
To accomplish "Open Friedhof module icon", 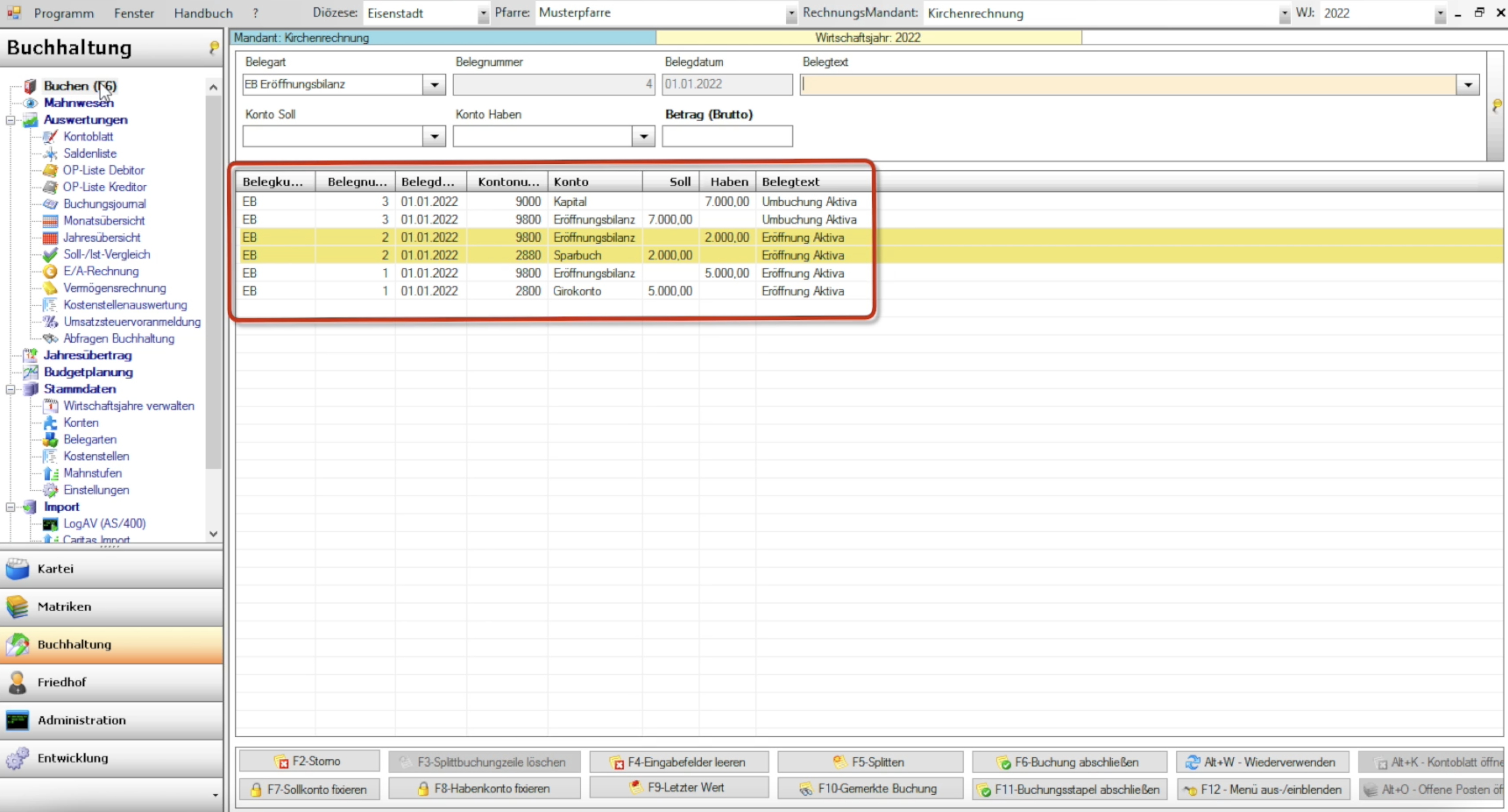I will [17, 682].
